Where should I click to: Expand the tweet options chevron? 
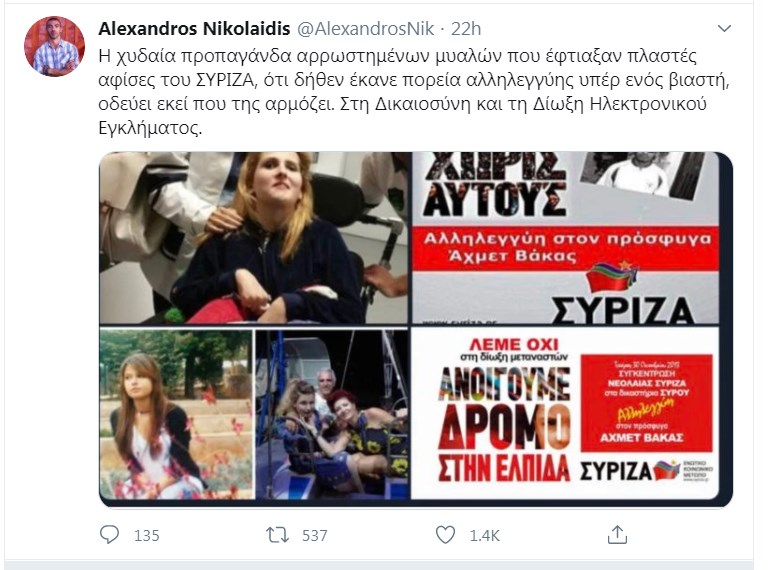tap(724, 29)
